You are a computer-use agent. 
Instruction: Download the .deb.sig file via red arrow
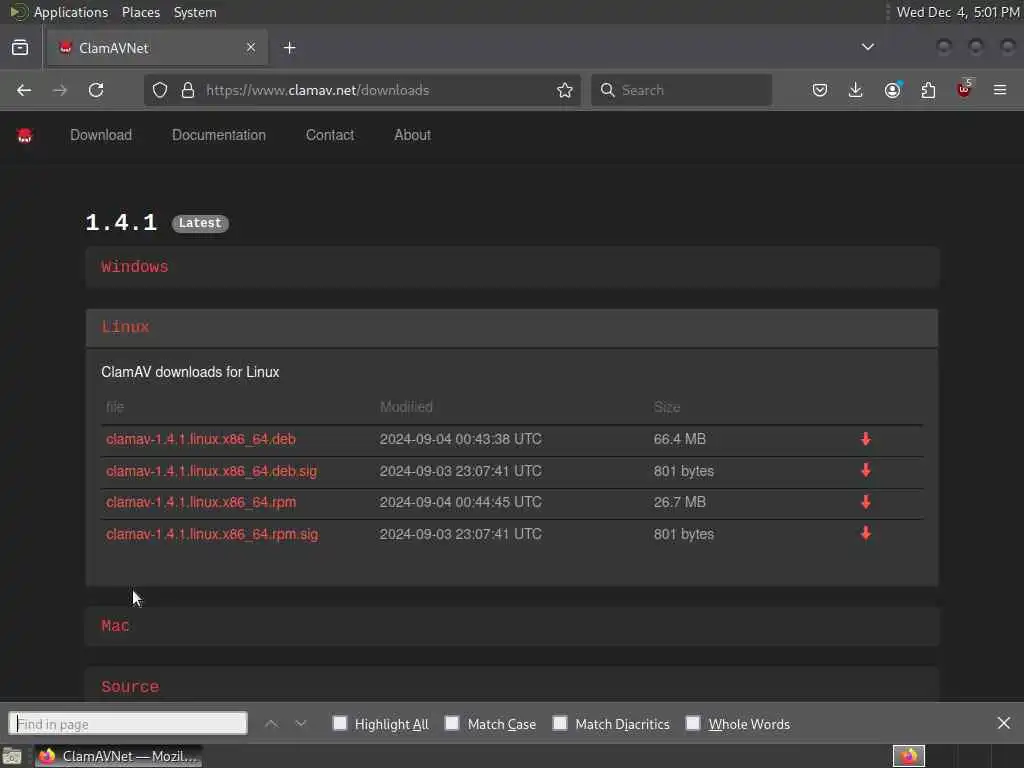(x=866, y=470)
